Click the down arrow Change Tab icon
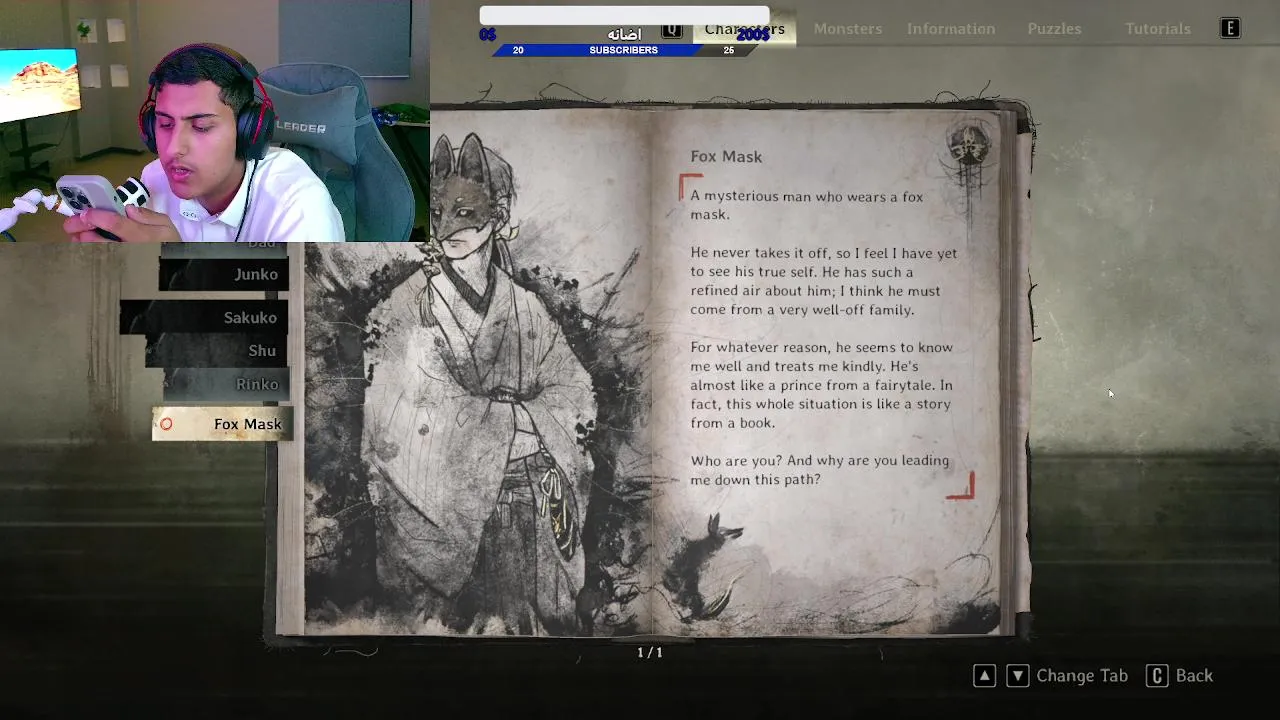The image size is (1280, 720). click(x=1017, y=676)
